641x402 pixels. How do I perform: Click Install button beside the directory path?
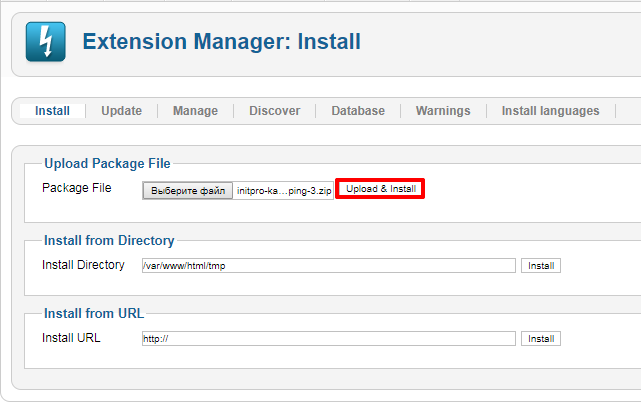pos(541,266)
